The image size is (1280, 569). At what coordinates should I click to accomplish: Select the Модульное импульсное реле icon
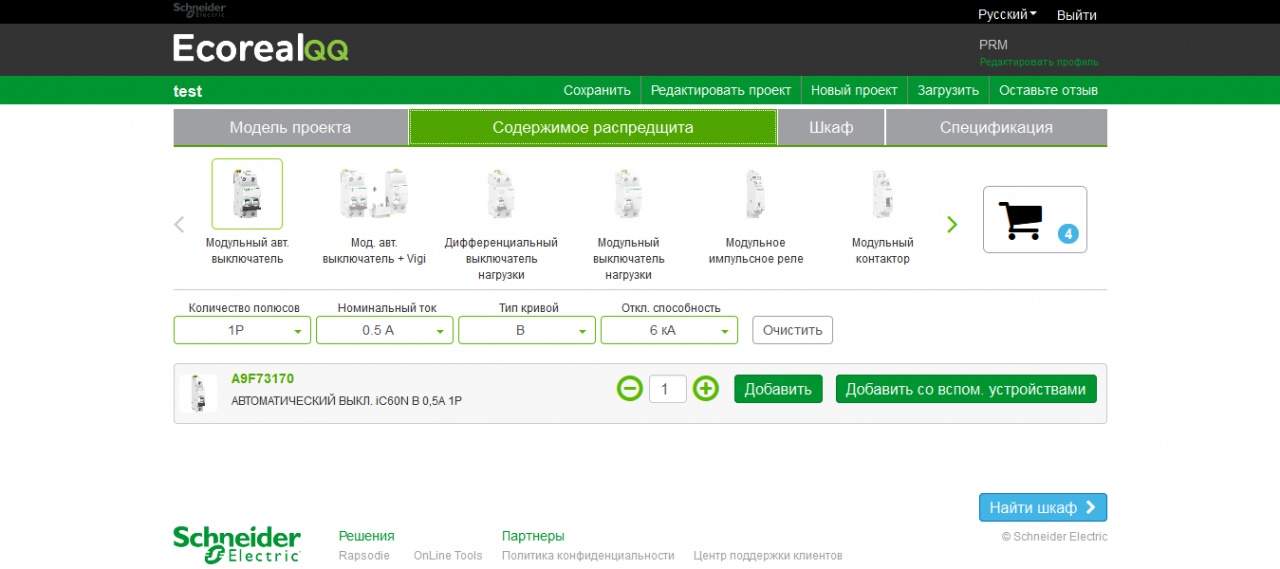(x=755, y=194)
